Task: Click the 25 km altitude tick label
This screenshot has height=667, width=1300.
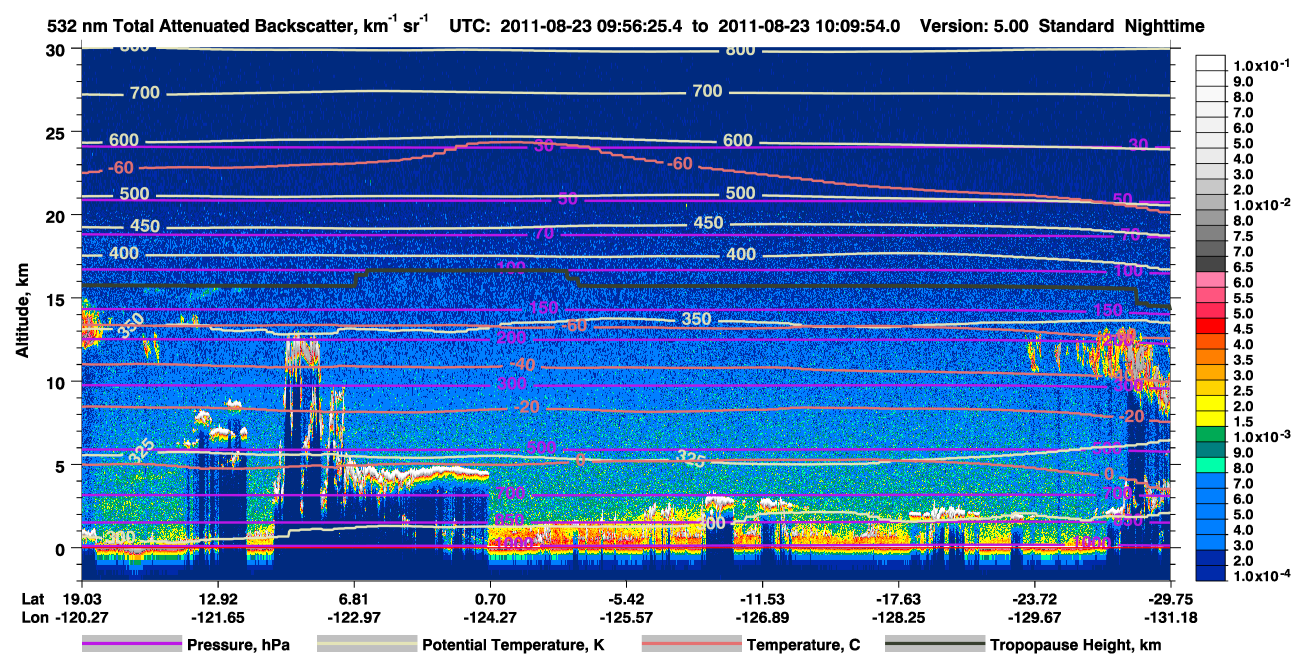Action: 57,133
